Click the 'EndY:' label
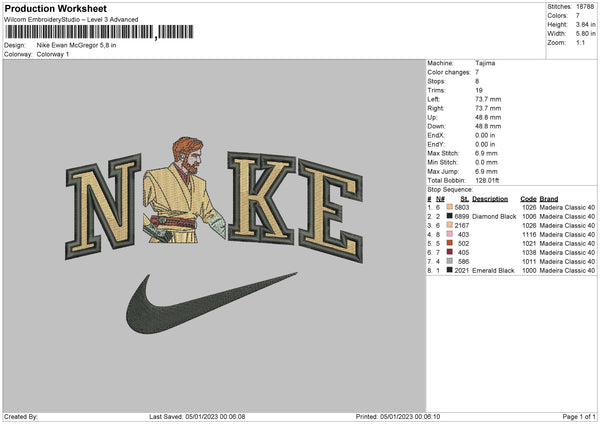Image resolution: width=600 pixels, height=424 pixels. (x=436, y=145)
